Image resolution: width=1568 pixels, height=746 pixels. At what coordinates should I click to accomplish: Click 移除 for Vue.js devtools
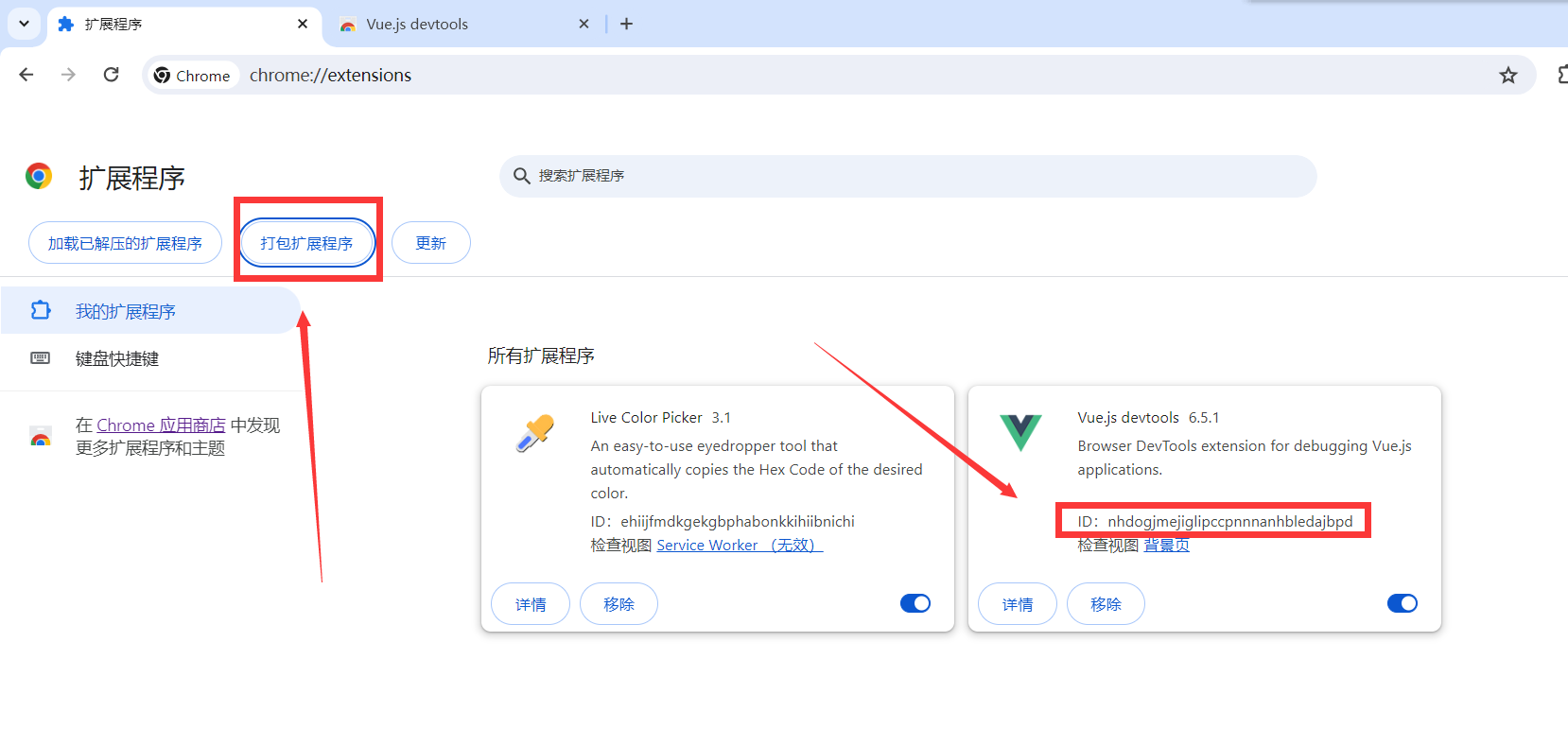pyautogui.click(x=1106, y=604)
